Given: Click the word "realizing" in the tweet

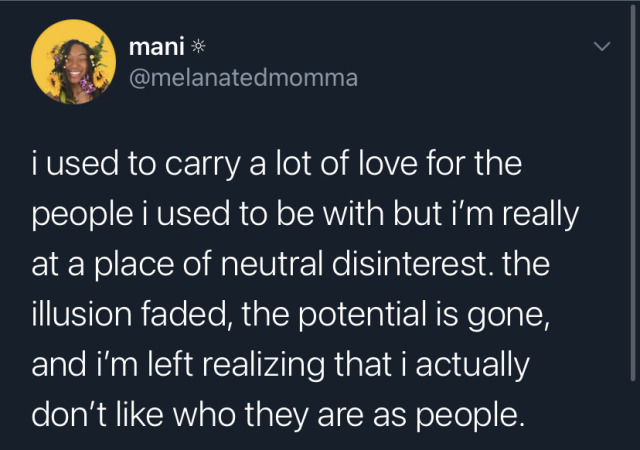Looking at the screenshot, I should [x=264, y=366].
